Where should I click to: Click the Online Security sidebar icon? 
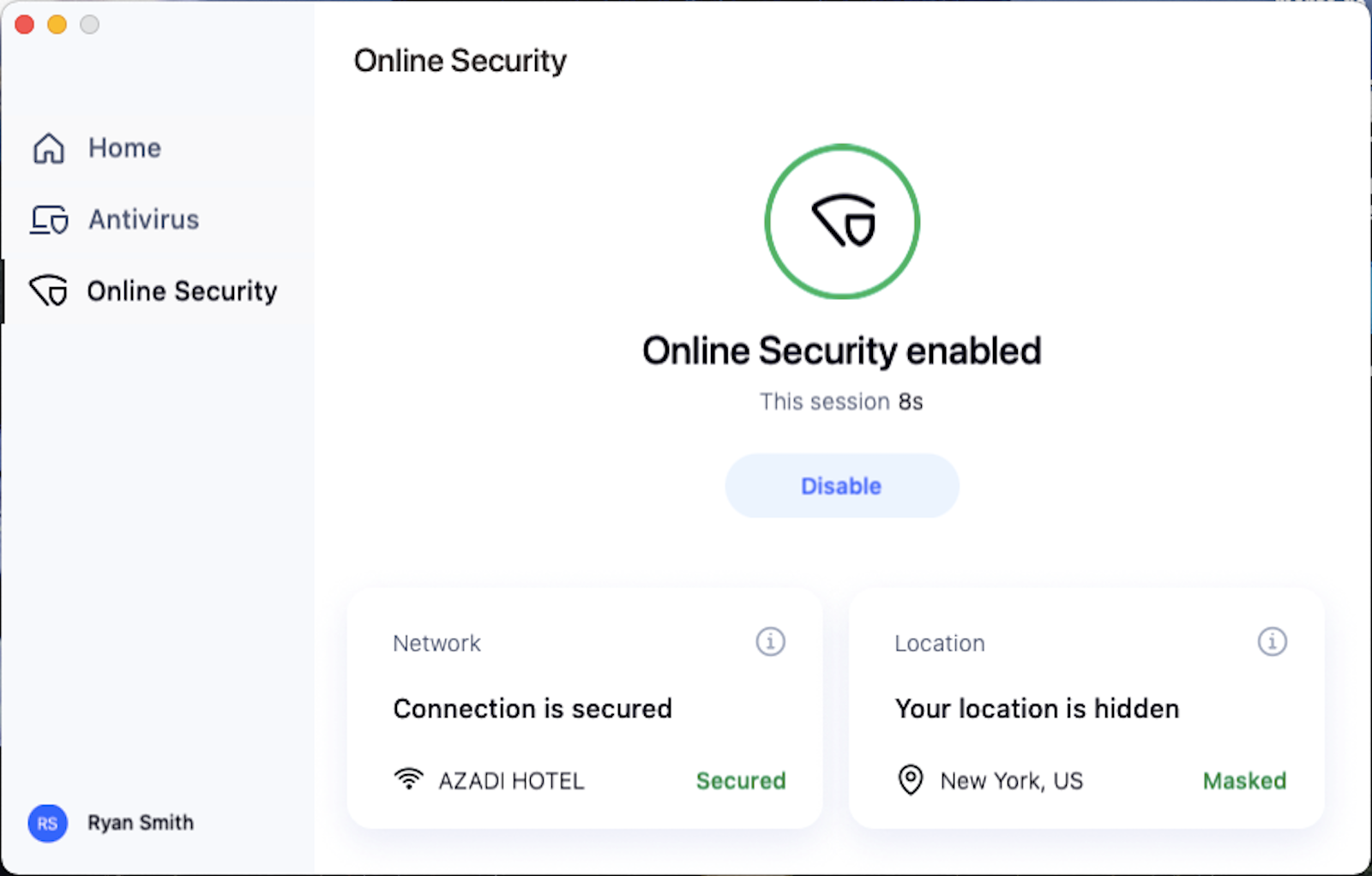point(49,291)
